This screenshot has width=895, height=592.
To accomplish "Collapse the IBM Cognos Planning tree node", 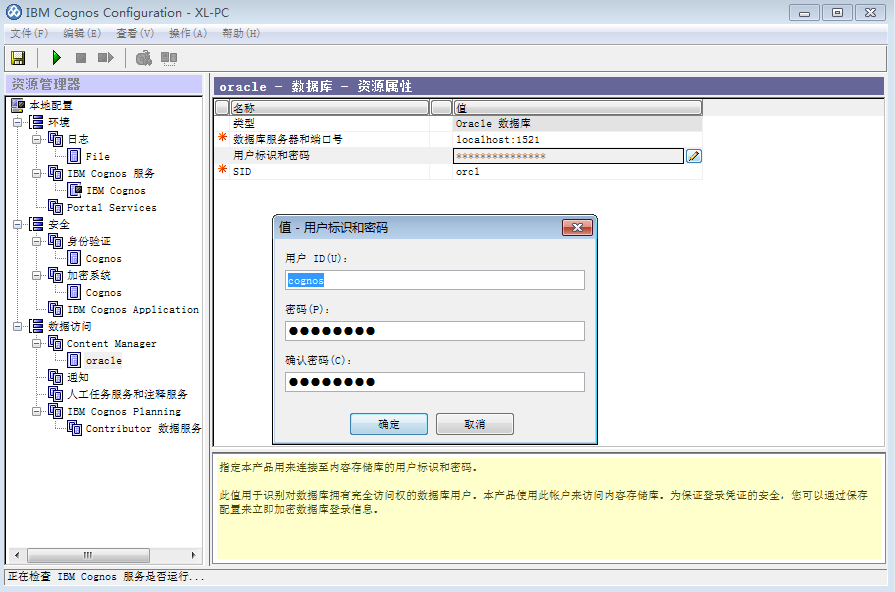I will coord(37,412).
